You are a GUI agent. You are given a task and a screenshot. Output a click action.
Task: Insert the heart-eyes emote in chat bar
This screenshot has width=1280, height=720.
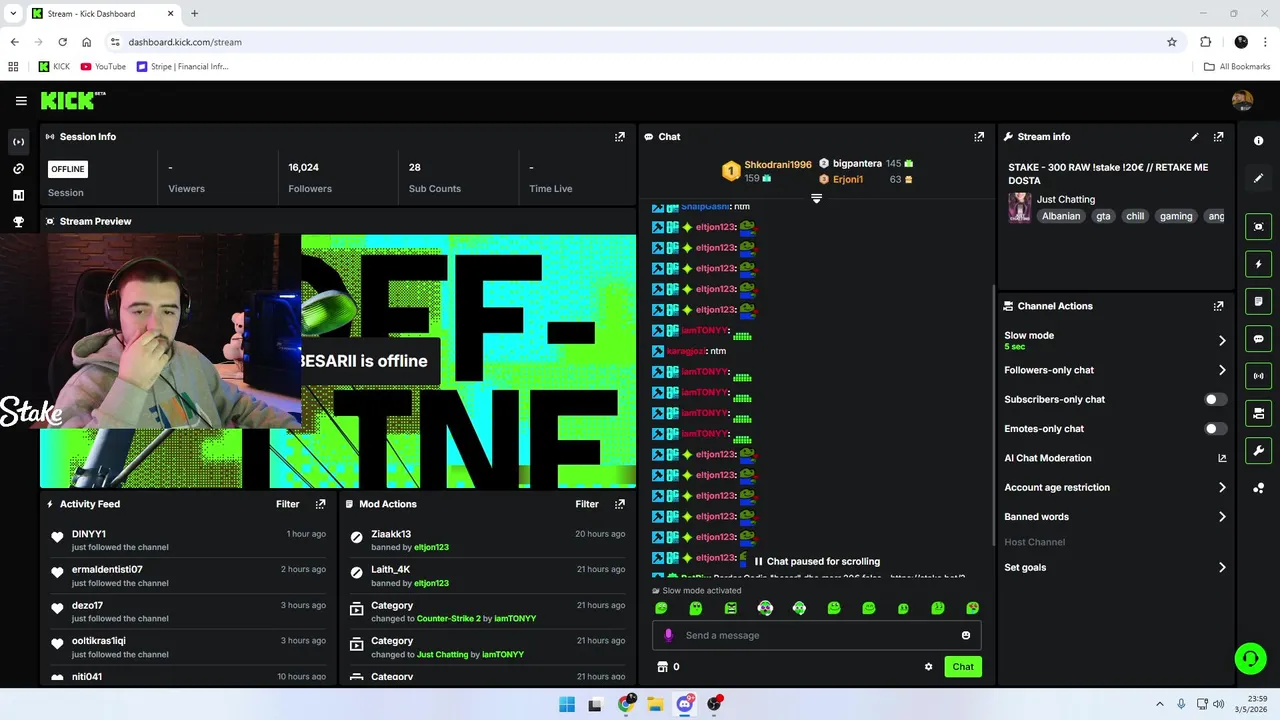(972, 608)
